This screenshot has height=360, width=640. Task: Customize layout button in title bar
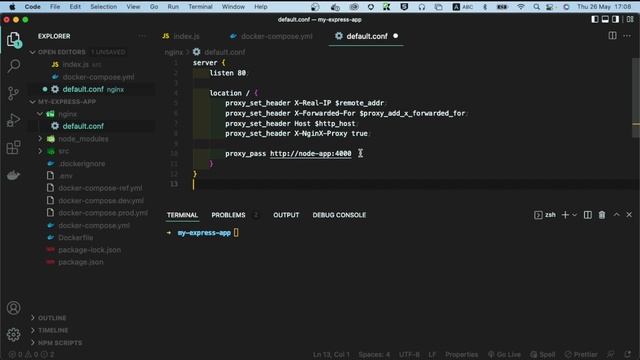(x=630, y=19)
